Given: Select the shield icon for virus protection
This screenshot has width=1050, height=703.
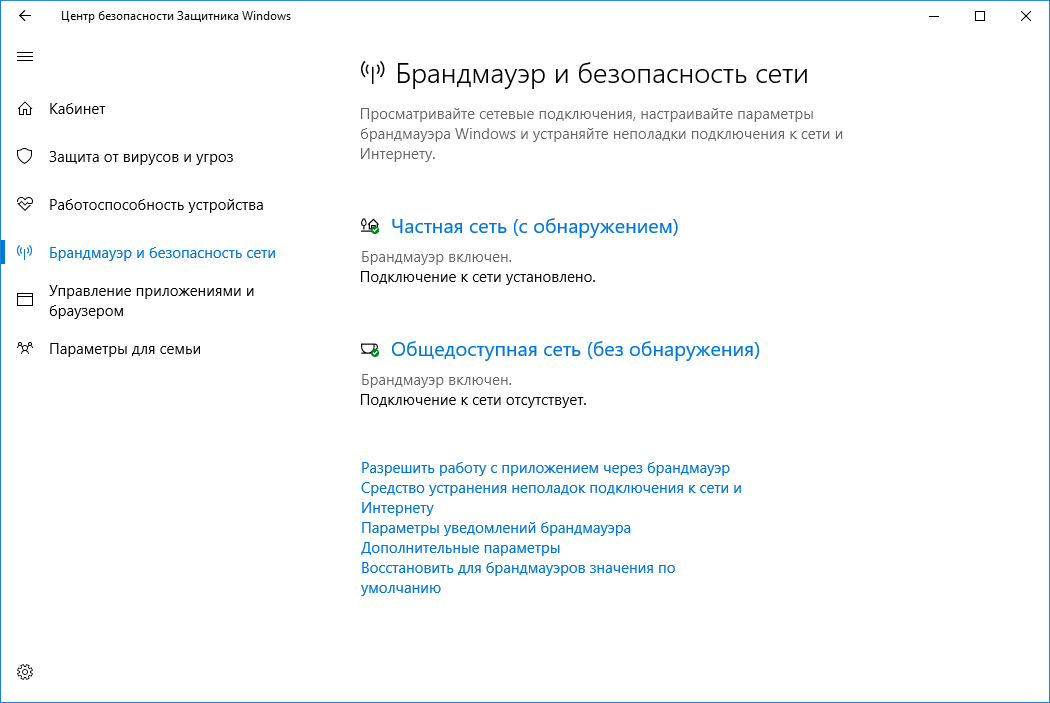Looking at the screenshot, I should pos(25,156).
